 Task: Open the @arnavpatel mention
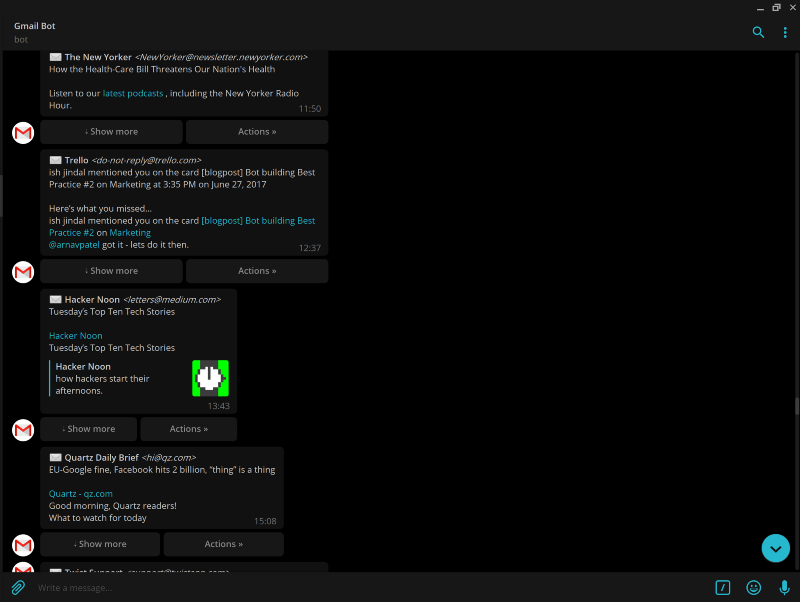pyautogui.click(x=74, y=245)
